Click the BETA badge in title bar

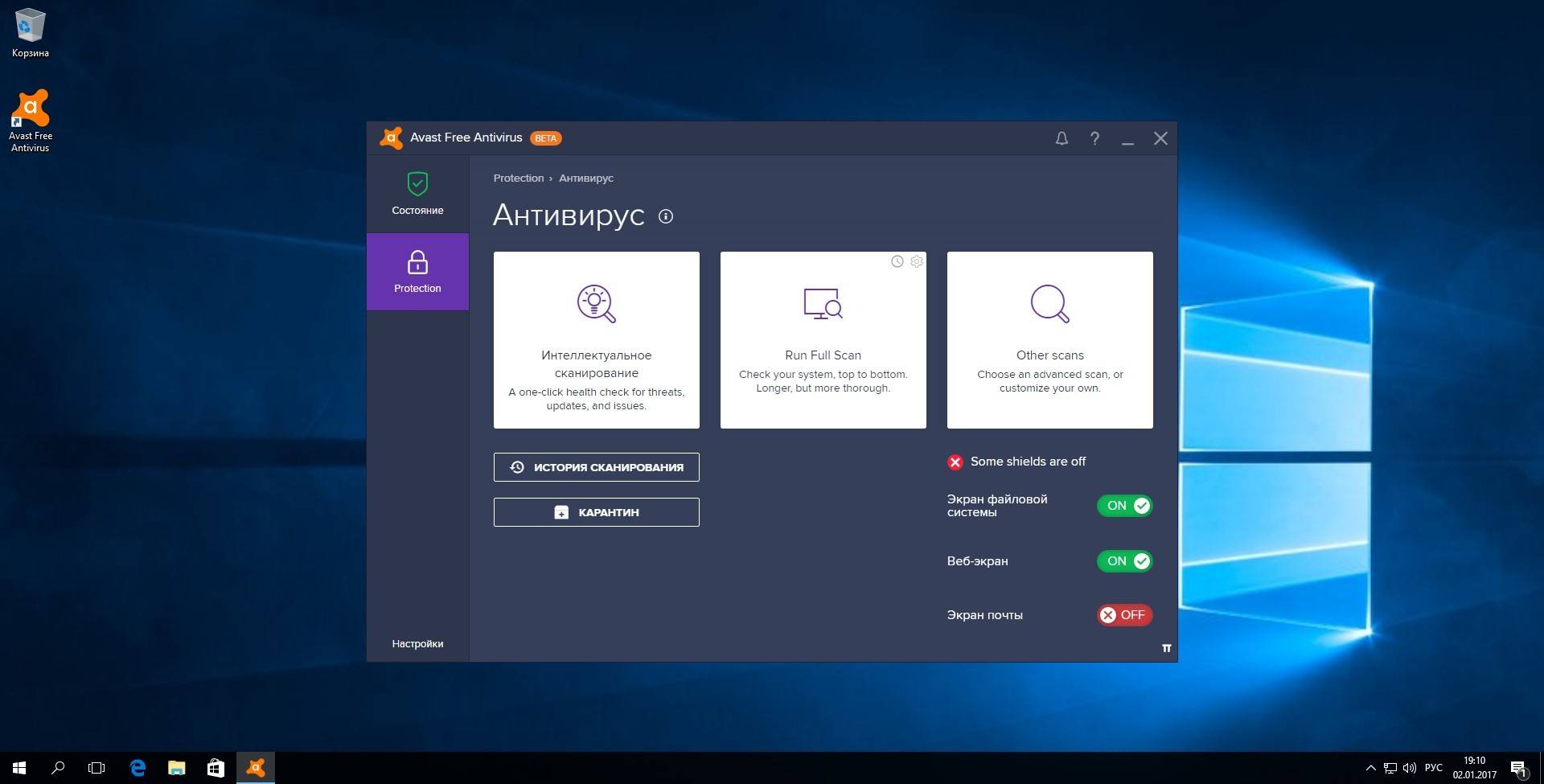tap(546, 138)
